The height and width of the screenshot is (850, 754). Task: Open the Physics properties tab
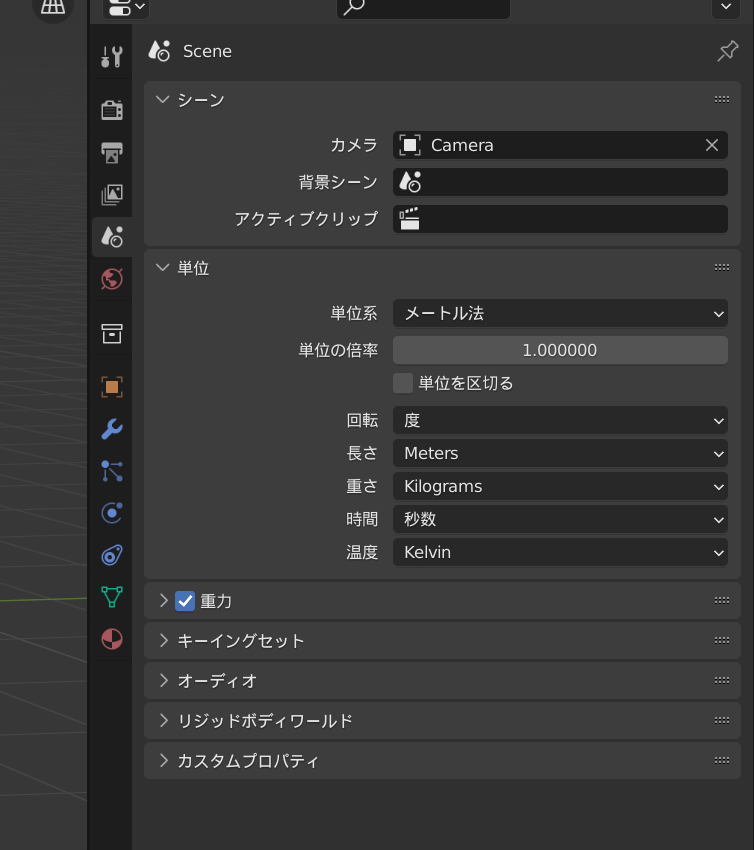[x=112, y=513]
